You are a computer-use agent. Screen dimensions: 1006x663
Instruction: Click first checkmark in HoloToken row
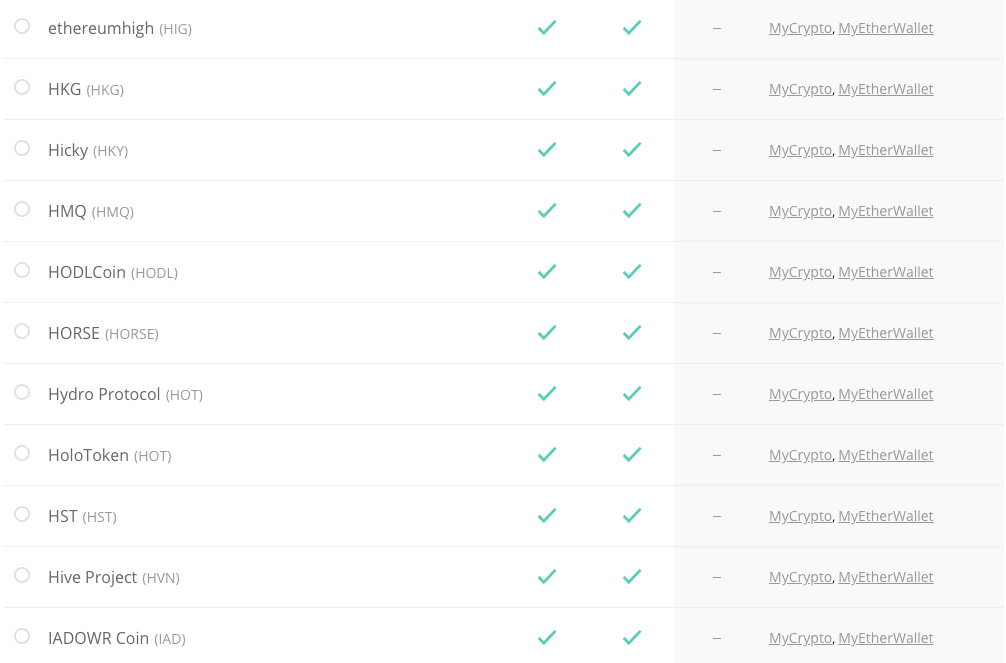547,454
